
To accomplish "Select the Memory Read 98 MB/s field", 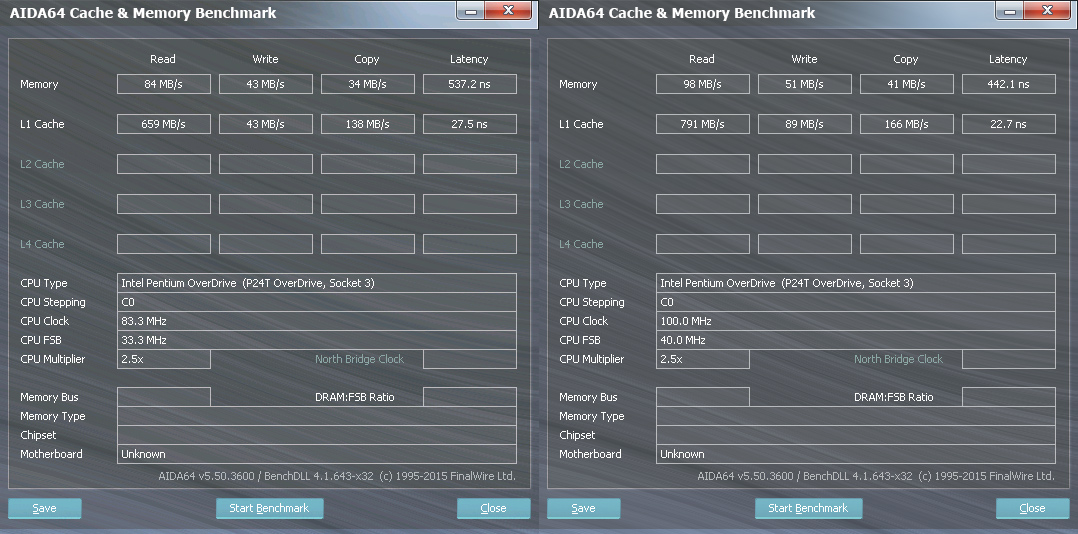I will [x=703, y=84].
